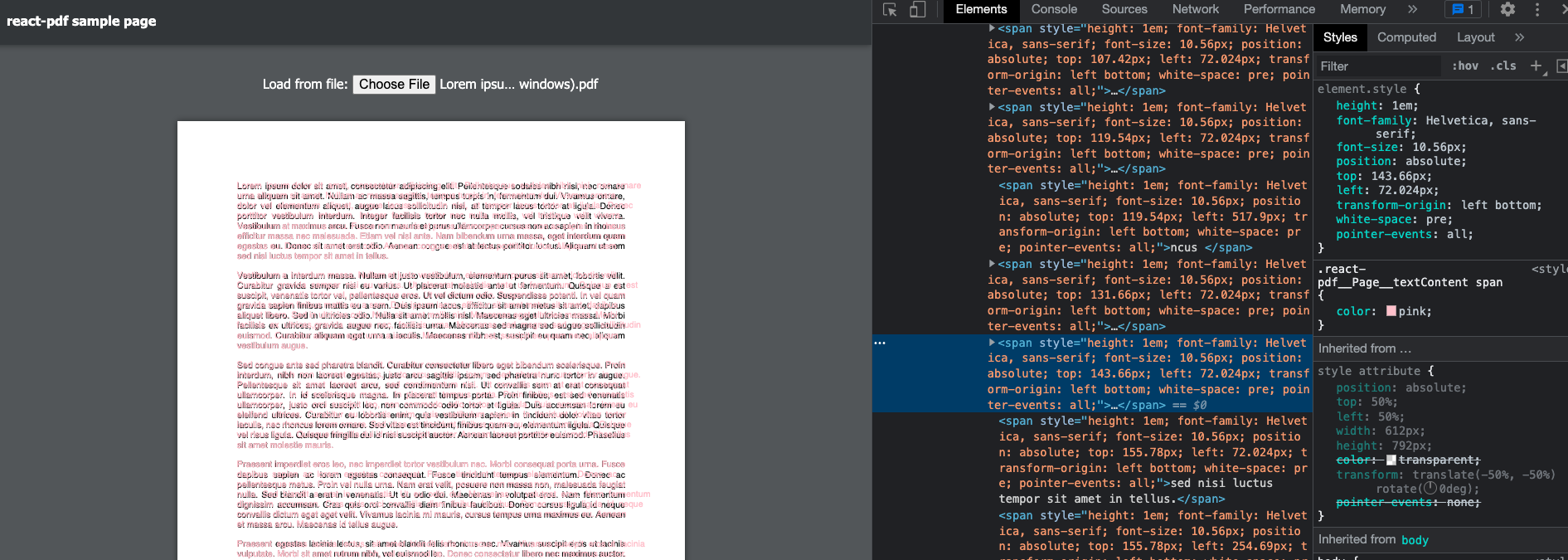Activate the inspect element picker icon
This screenshot has height=560, width=1568.
point(890,10)
